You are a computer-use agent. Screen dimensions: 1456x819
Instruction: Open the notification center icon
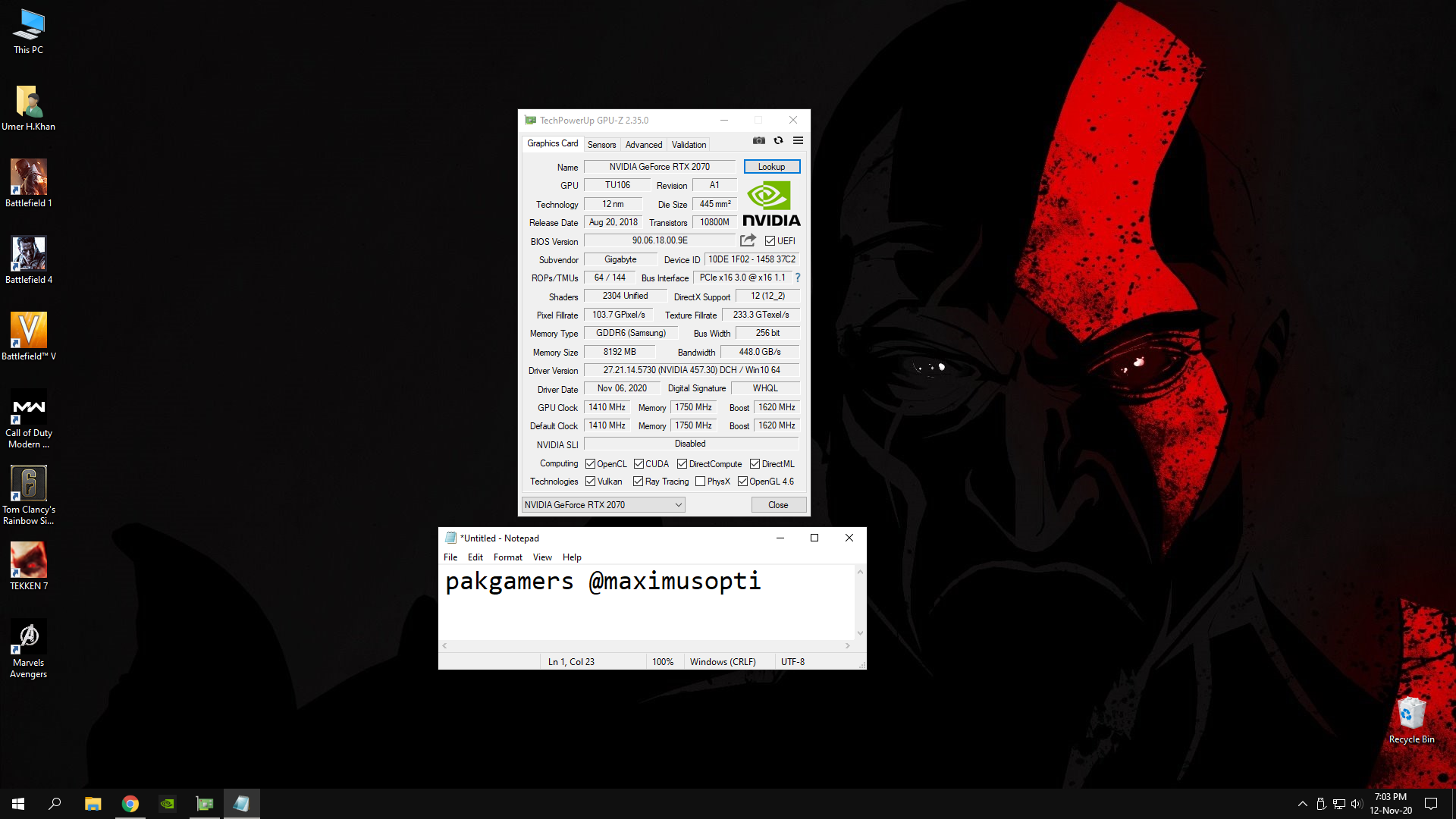click(1431, 804)
